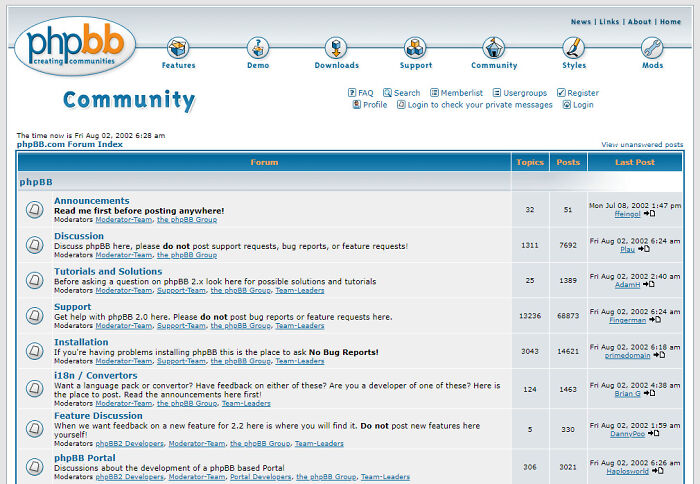Click the Support lifebuoy icon
Screen dimensions: 700x484
coord(415,48)
